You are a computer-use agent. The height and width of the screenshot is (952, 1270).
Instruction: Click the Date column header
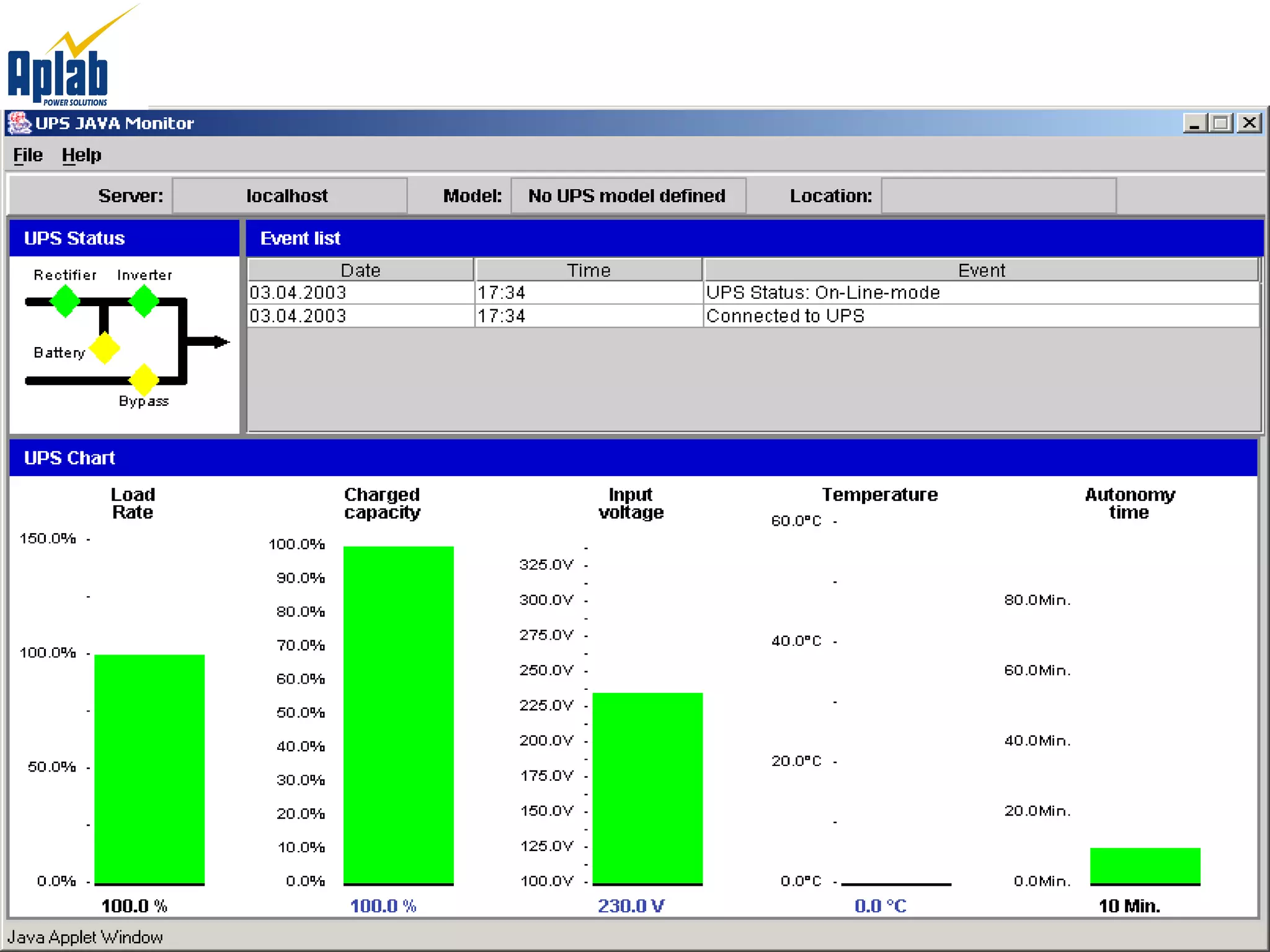360,270
